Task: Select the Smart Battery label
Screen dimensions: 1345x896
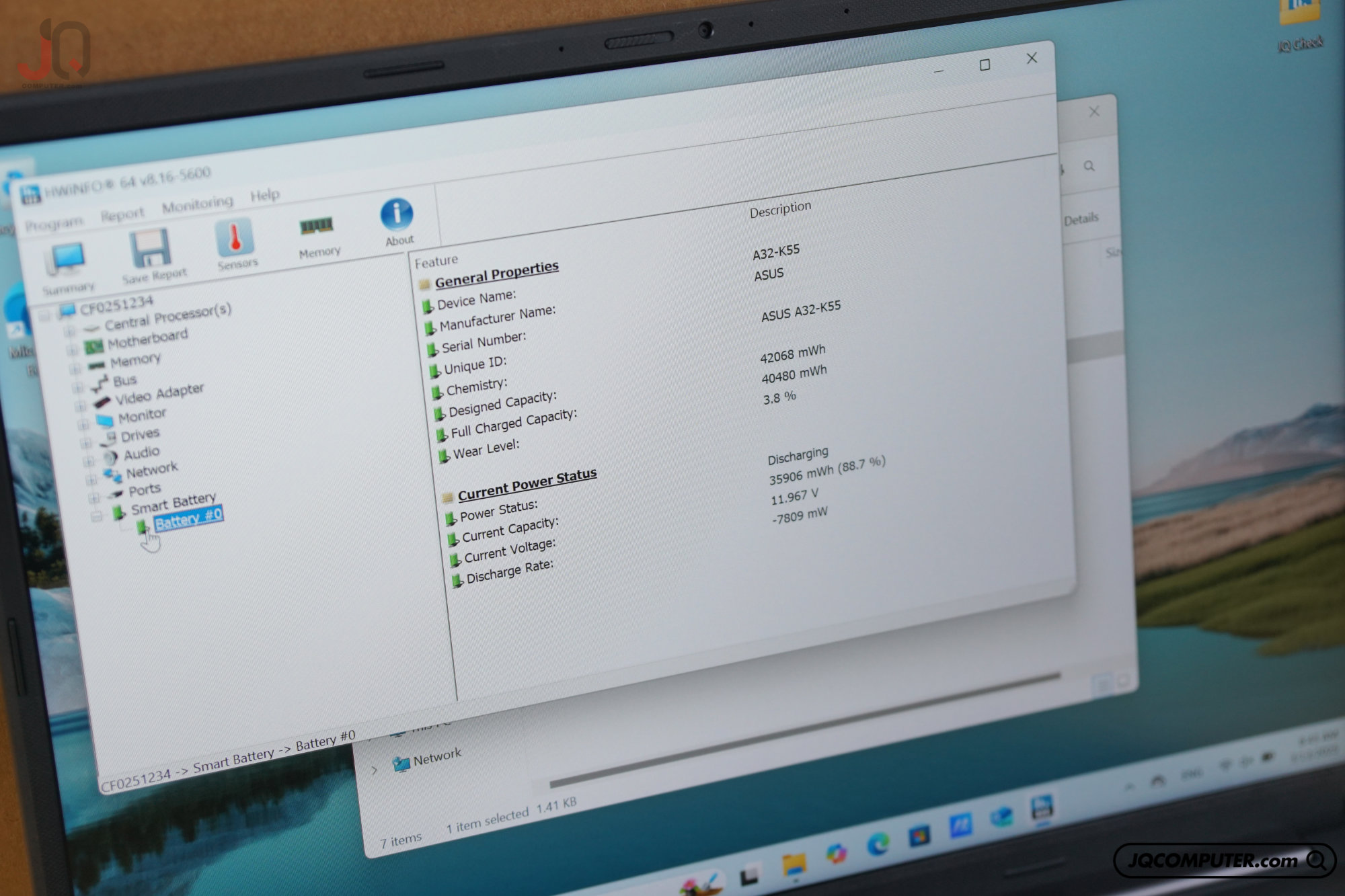Action: point(174,502)
